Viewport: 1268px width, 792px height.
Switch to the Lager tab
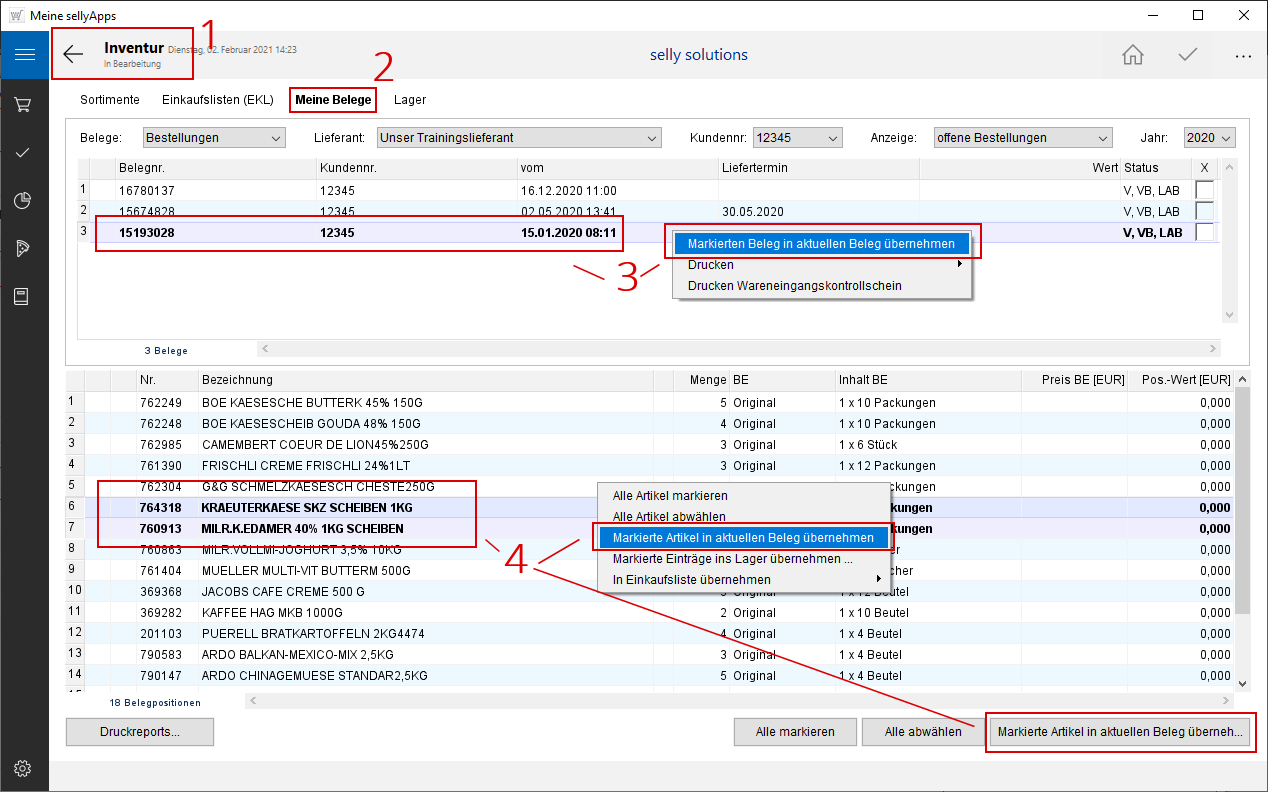coord(410,100)
